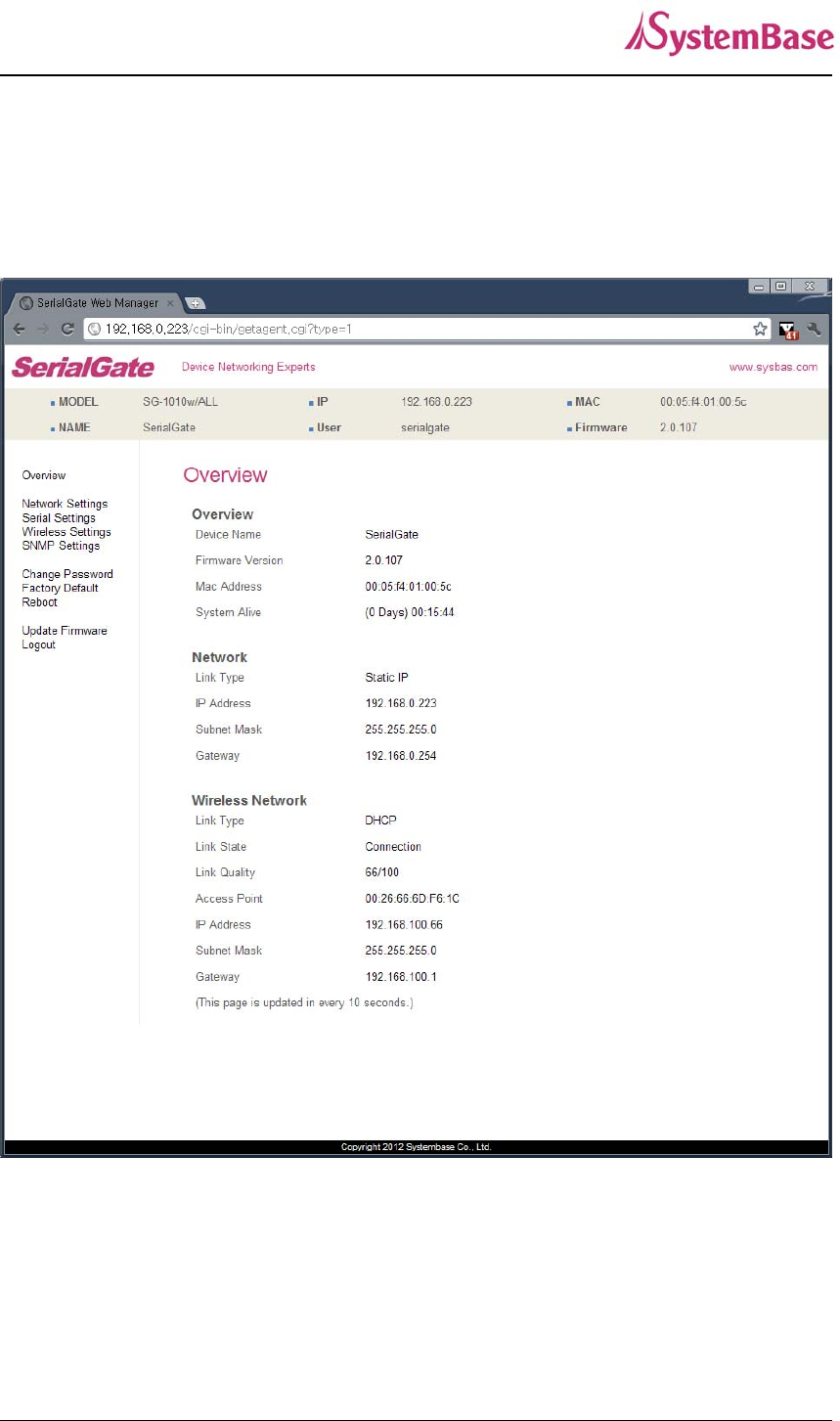Minimize the browser window
Screen dimensions: 840x1421
[760, 287]
